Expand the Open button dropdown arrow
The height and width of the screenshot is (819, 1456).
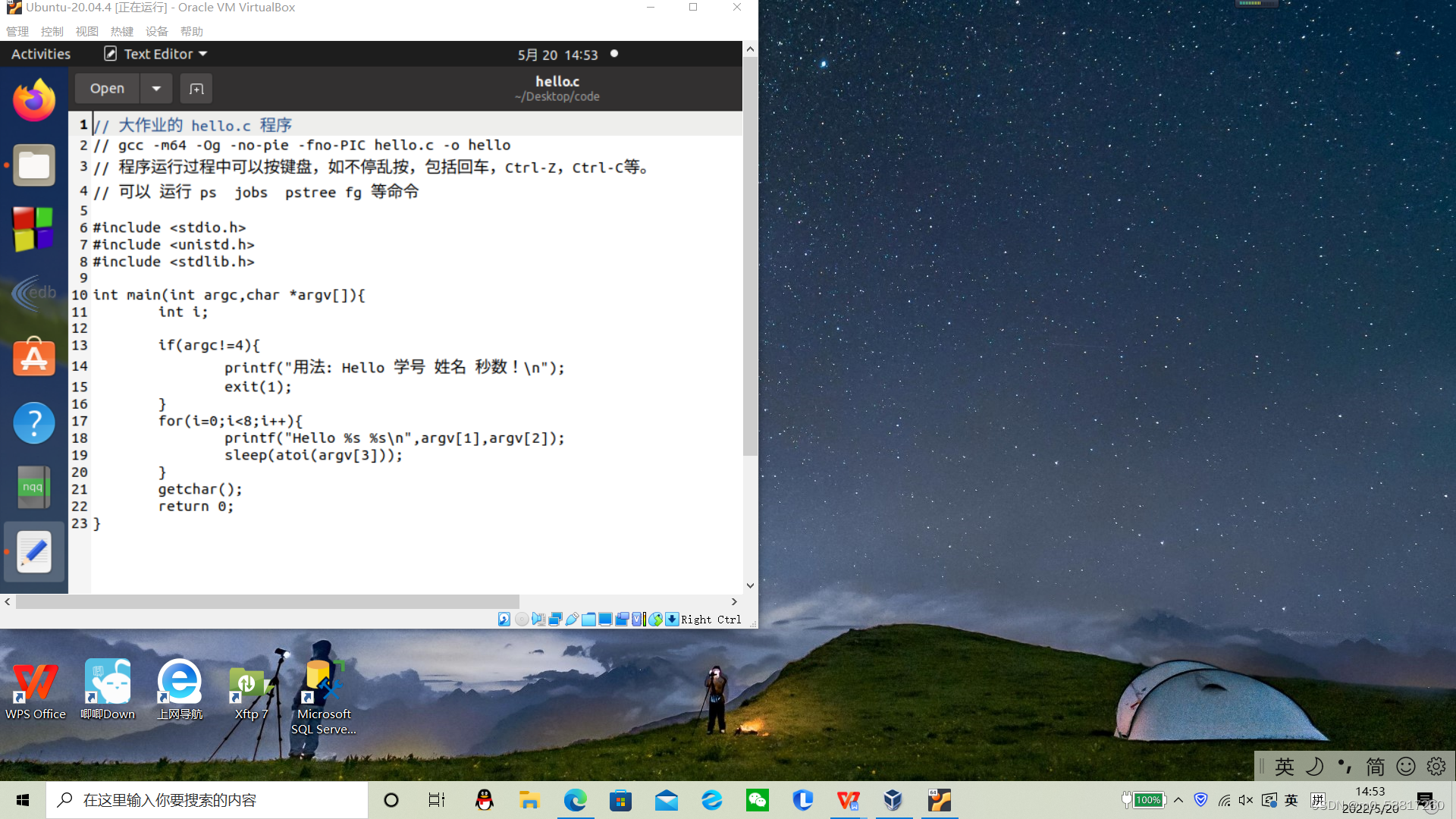coord(156,89)
